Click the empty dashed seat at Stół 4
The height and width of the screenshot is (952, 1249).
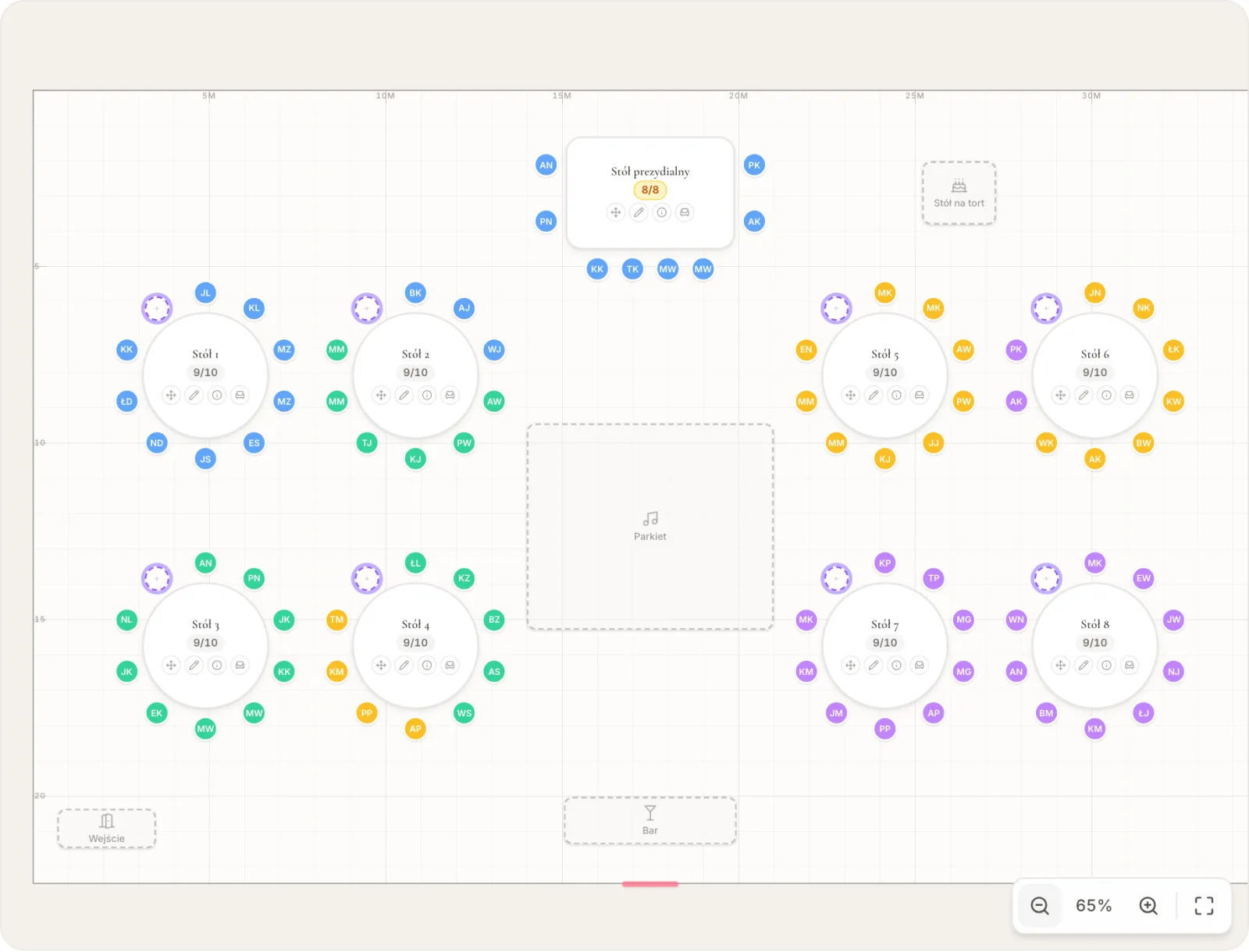pos(367,578)
